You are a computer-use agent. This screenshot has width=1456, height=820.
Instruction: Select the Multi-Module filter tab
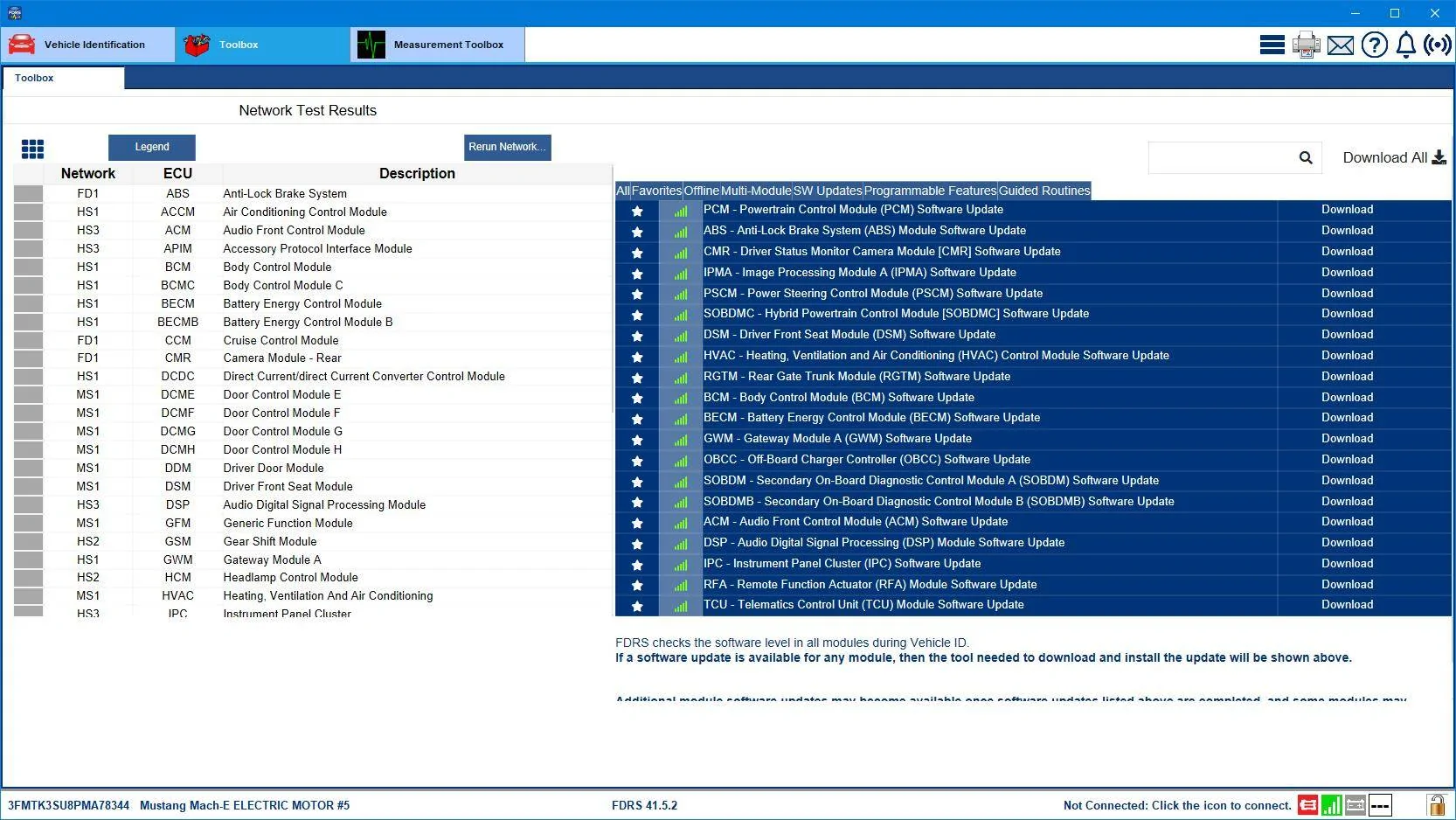(756, 191)
